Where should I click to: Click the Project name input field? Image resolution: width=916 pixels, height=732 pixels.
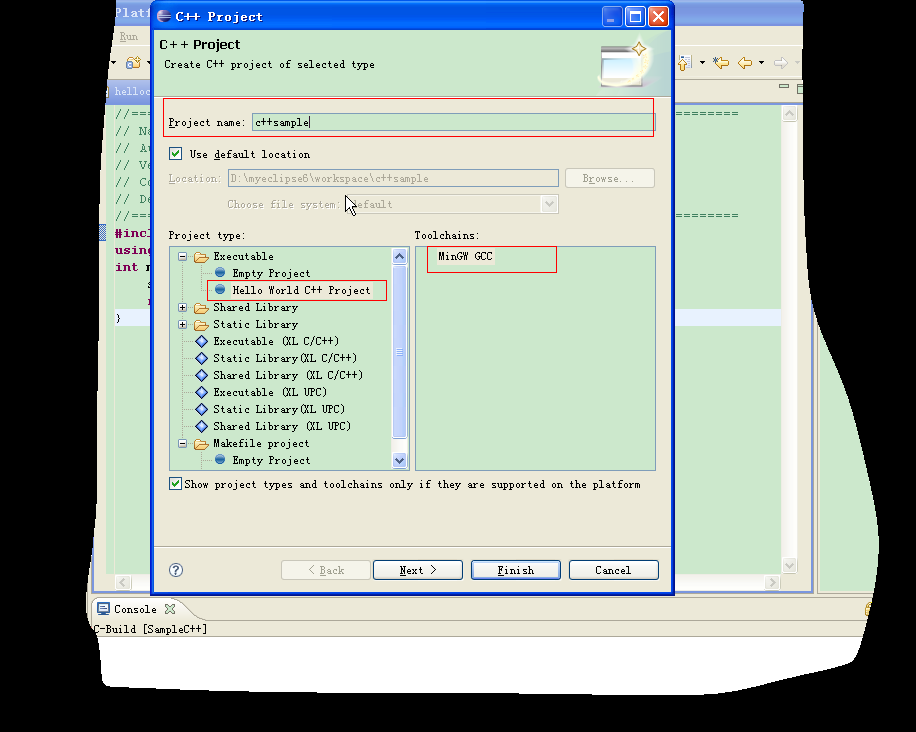pos(453,122)
